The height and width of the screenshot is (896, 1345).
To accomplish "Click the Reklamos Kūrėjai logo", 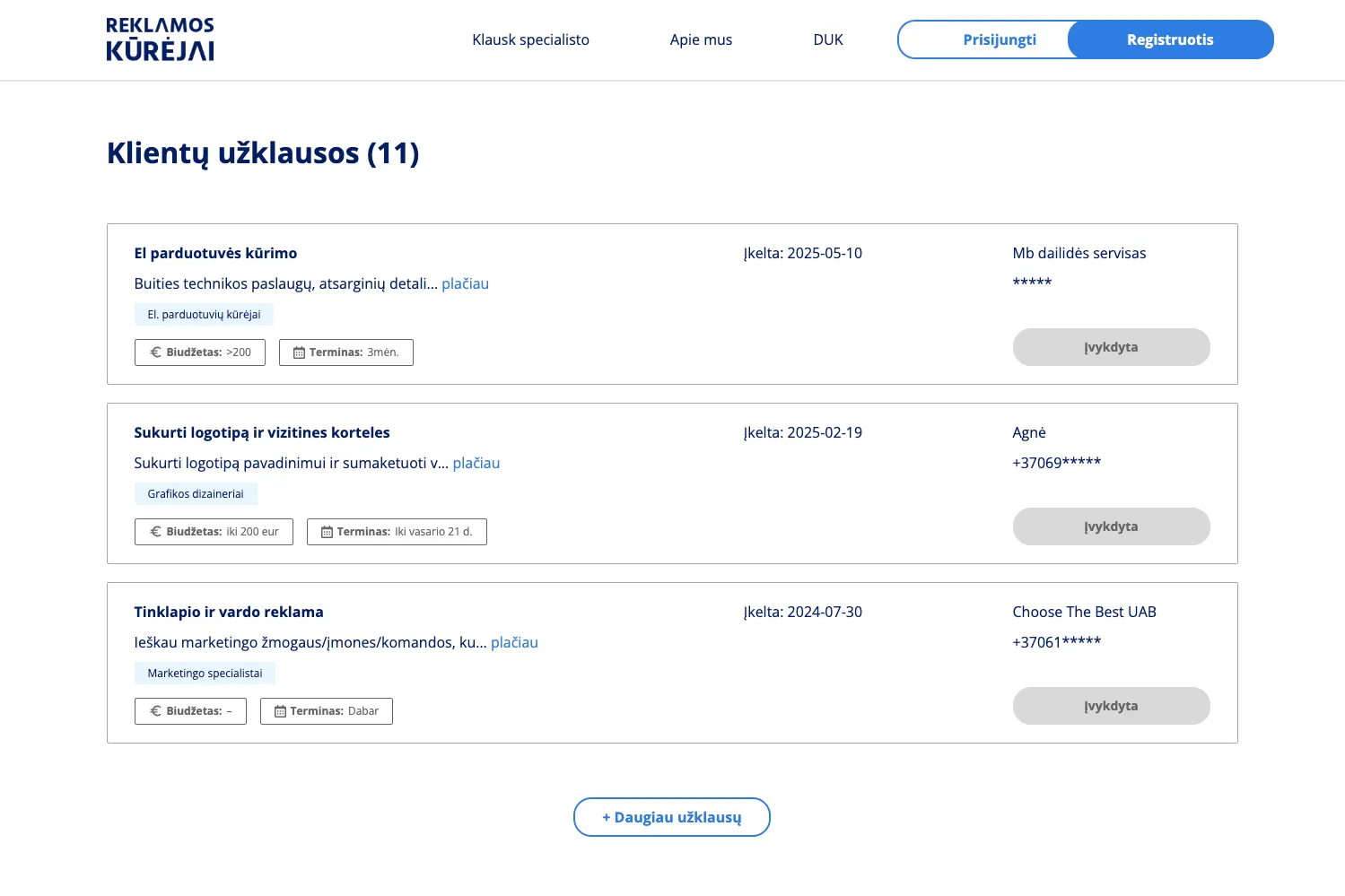I will point(160,39).
